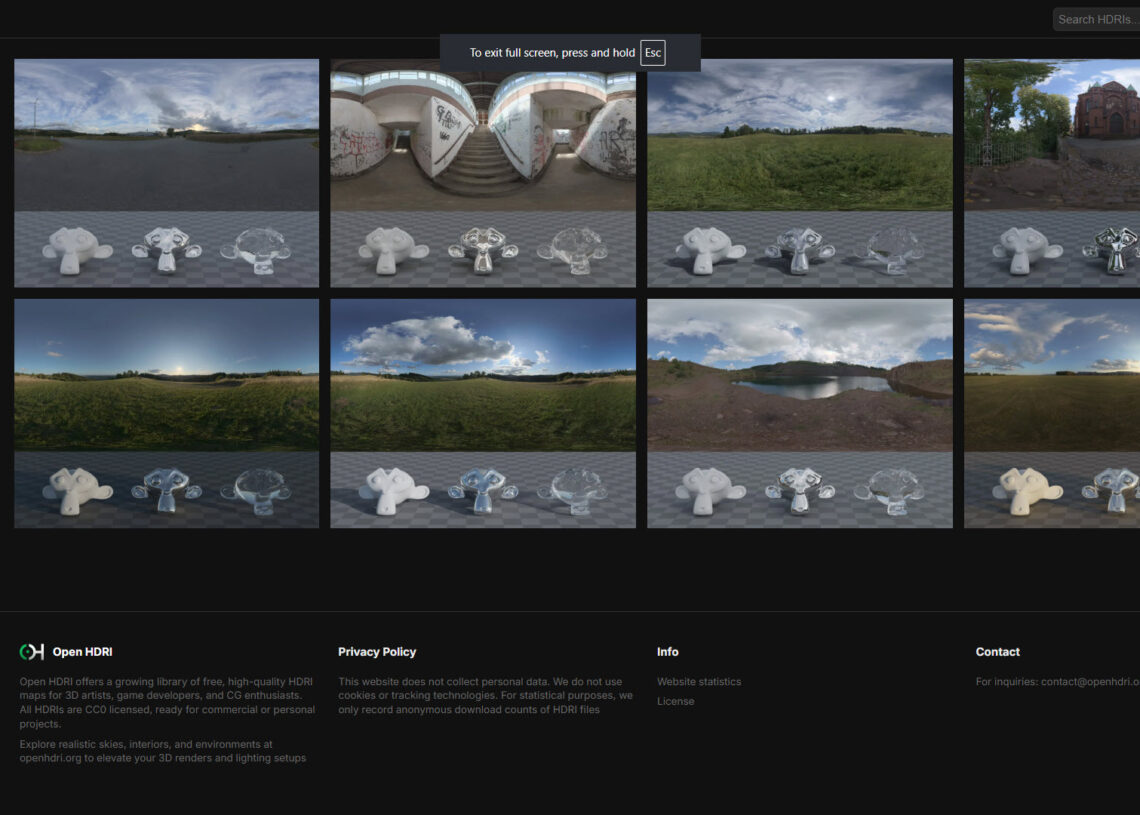The height and width of the screenshot is (815, 1140).
Task: Click the contact@openhdri email link
Action: [x=1089, y=681]
